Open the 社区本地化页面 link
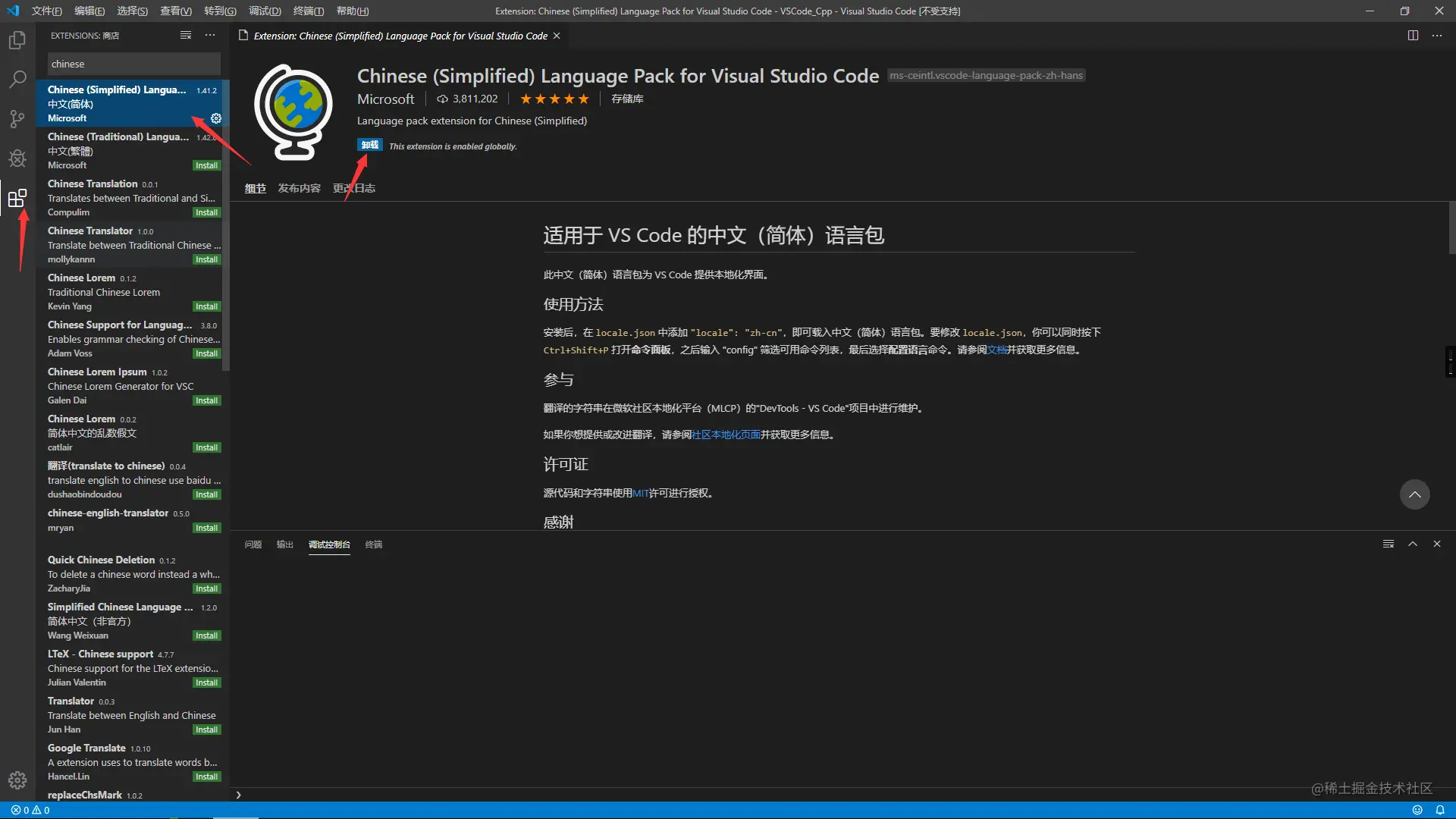Image resolution: width=1456 pixels, height=819 pixels. [x=726, y=435]
